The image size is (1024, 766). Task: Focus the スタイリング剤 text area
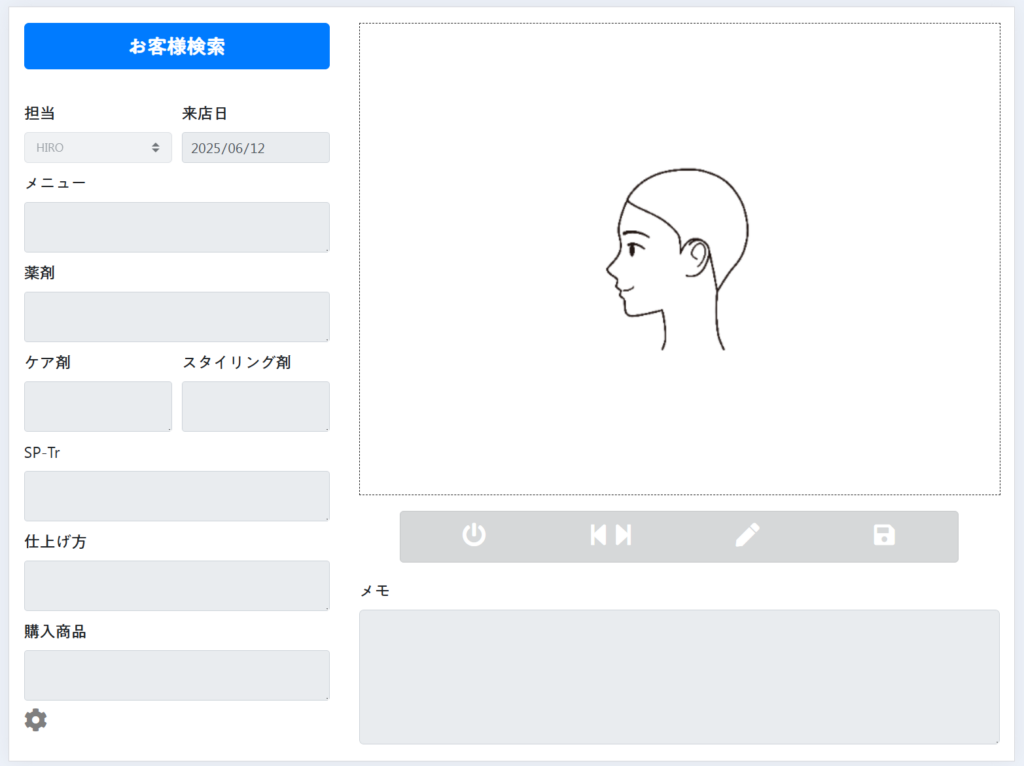(256, 406)
